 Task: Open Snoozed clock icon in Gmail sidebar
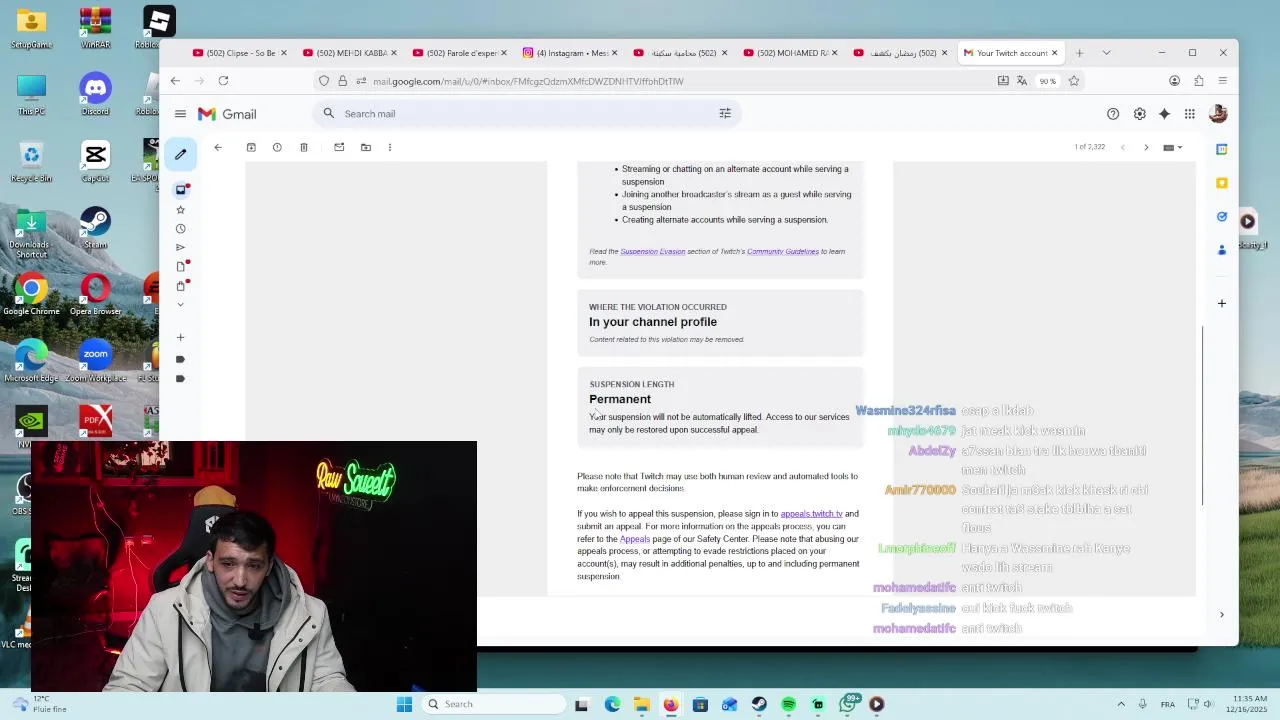coord(181,229)
